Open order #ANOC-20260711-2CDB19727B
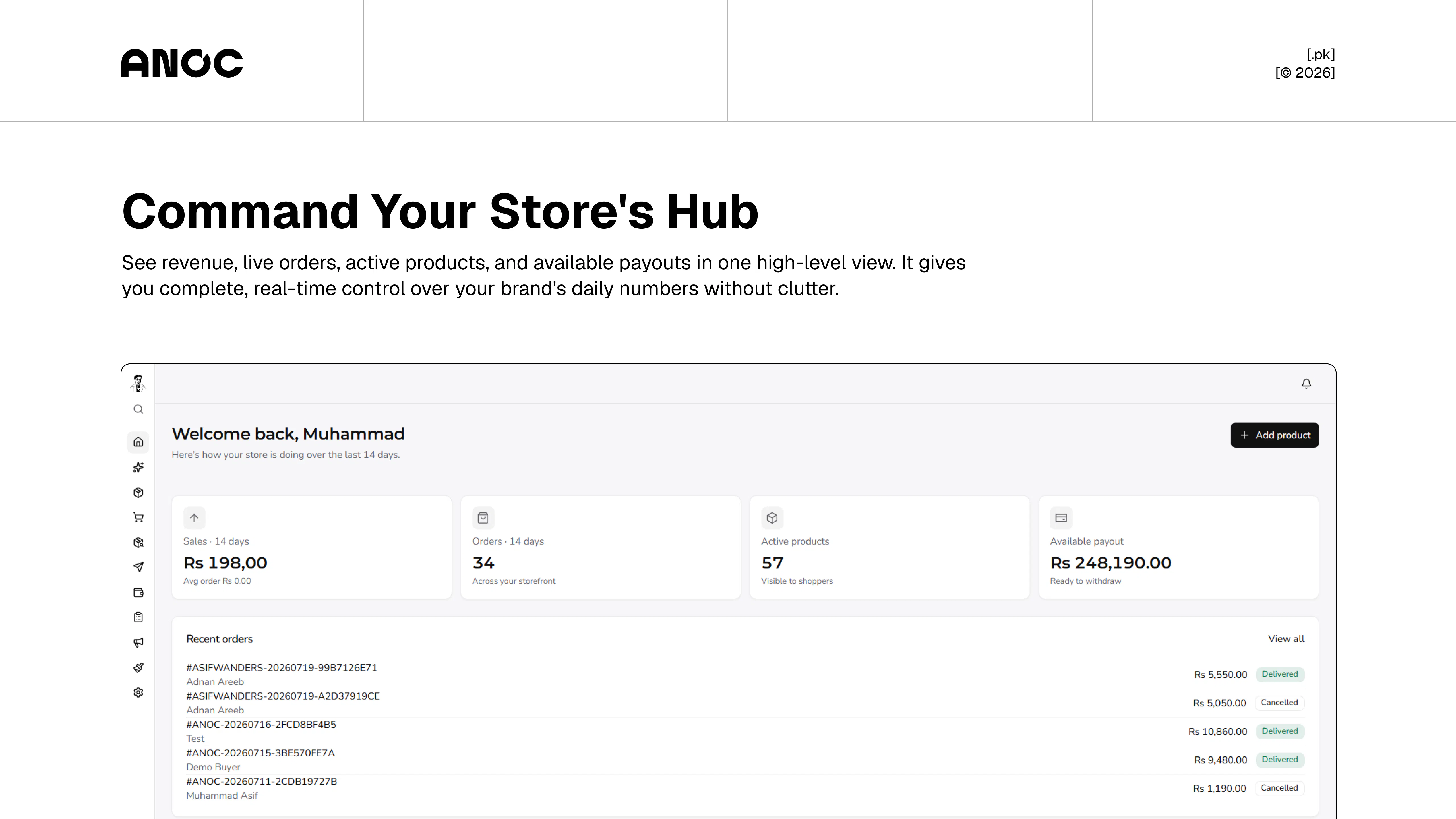1456x819 pixels. pyautogui.click(x=261, y=782)
